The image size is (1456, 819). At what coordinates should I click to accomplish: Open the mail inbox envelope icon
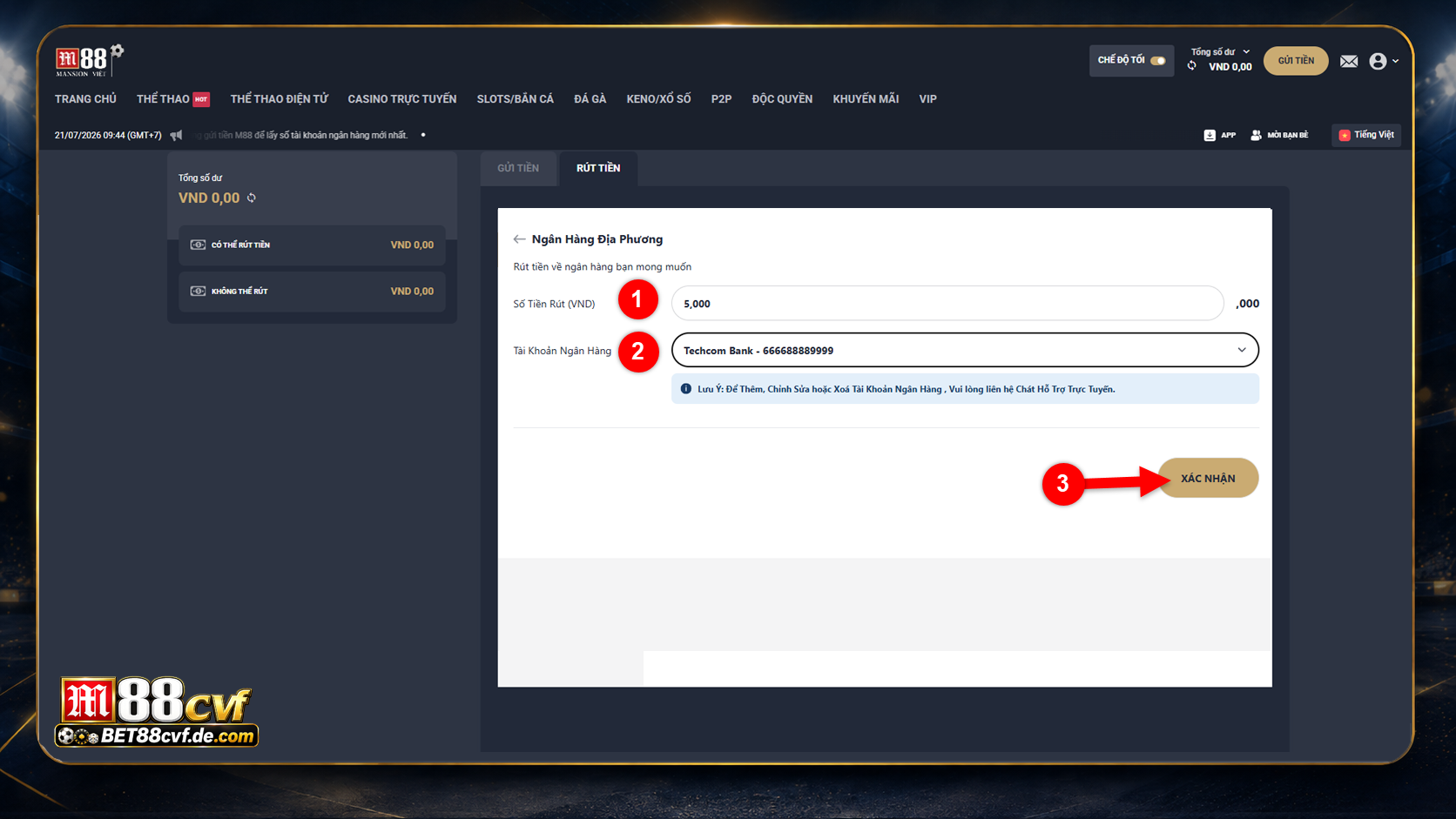tap(1349, 61)
